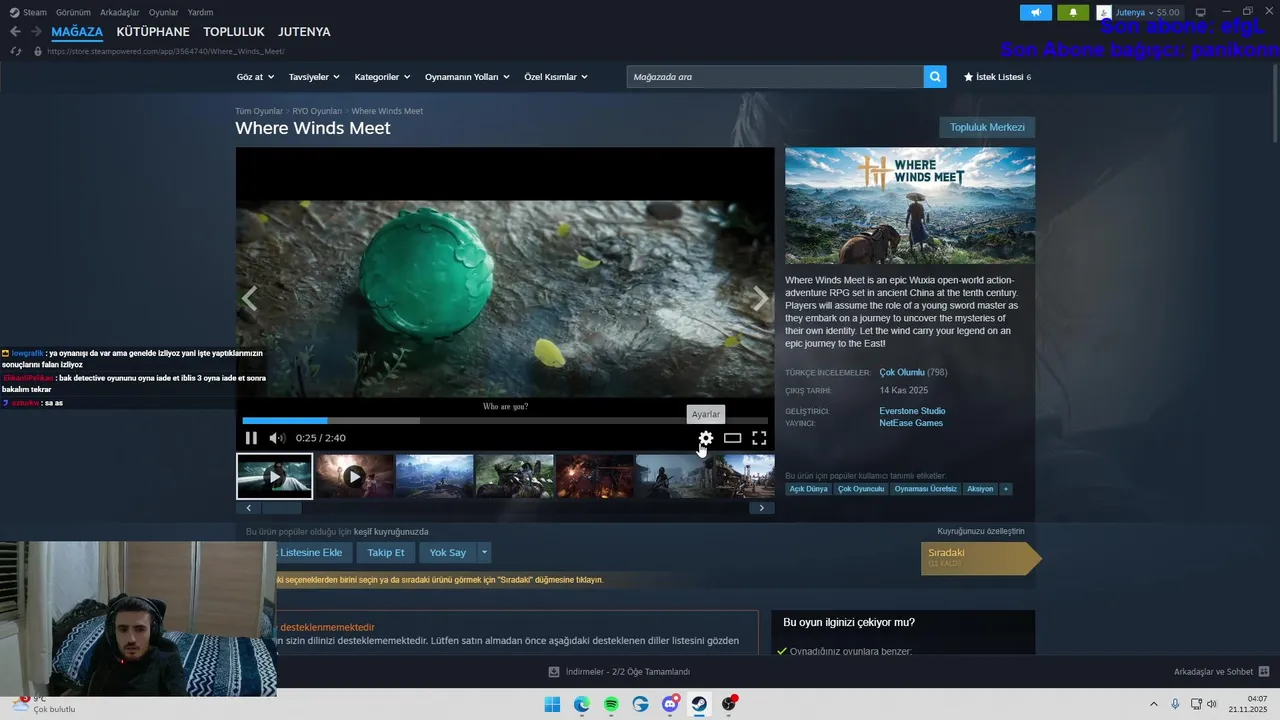This screenshot has width=1280, height=720.
Task: Navigate back with the back arrow
Action: click(x=15, y=32)
